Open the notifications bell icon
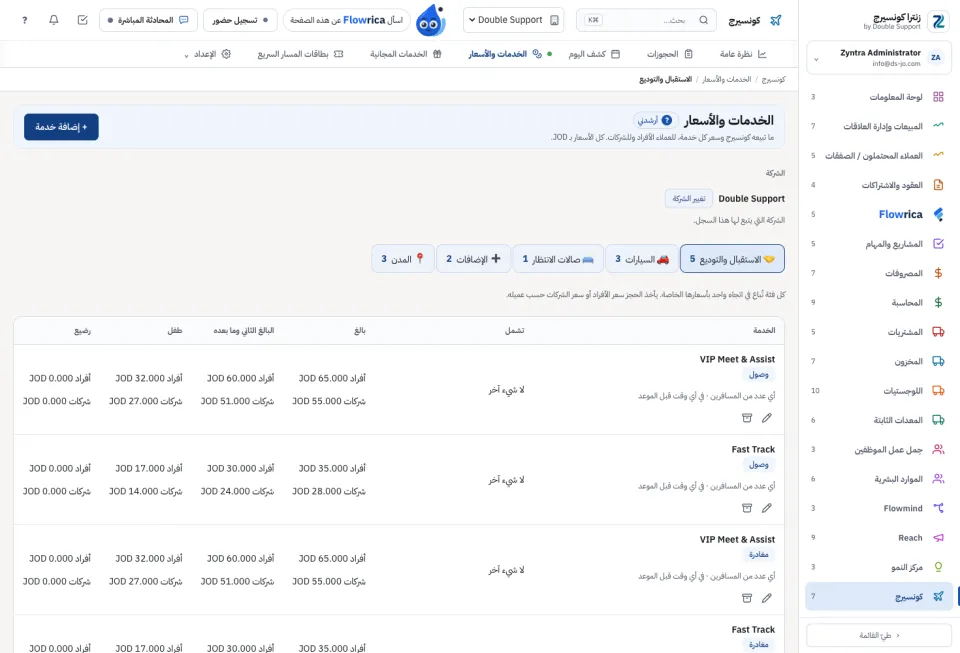 tap(54, 20)
